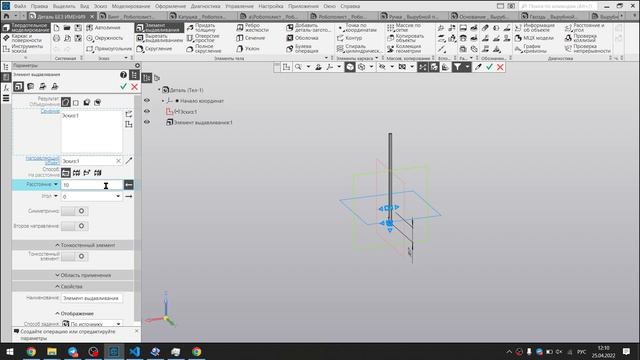Click the command search box
Image resolution: width=640 pixels, height=360 pixels.
(x=558, y=6)
